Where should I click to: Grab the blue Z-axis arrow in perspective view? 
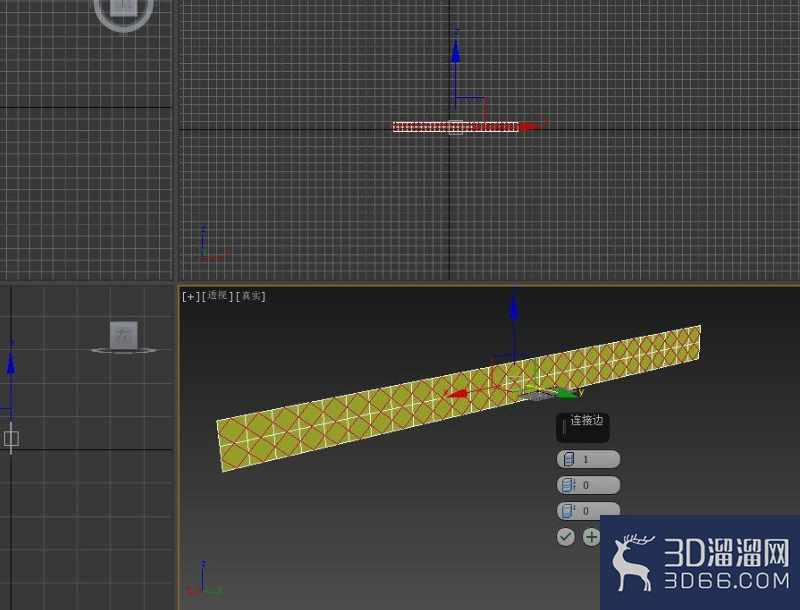click(x=514, y=309)
